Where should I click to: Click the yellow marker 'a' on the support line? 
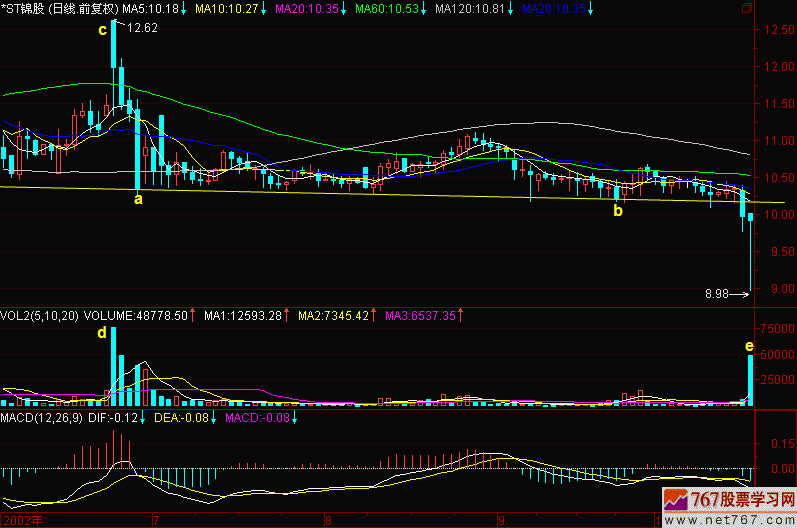[x=138, y=199]
